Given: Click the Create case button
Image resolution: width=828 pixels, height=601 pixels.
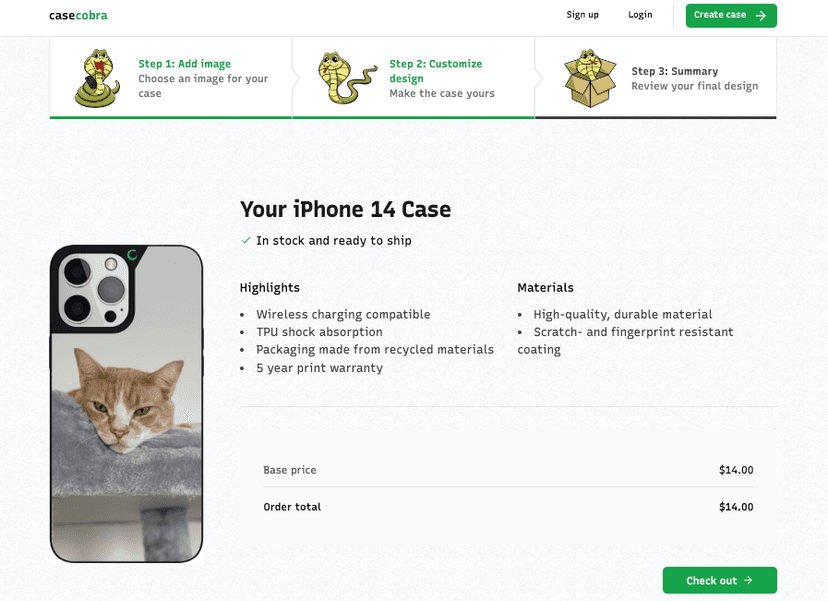Looking at the screenshot, I should pos(731,15).
